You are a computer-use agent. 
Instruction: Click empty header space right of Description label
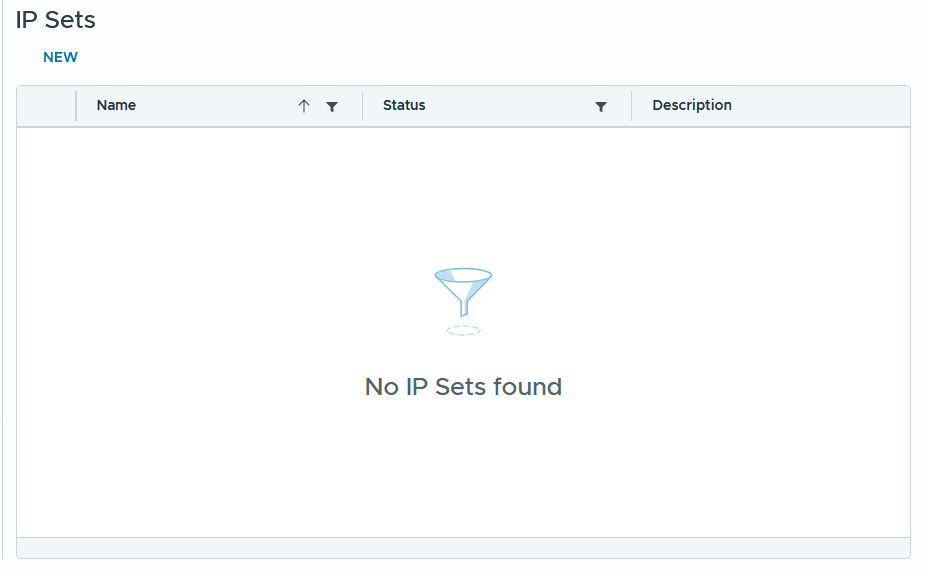click(821, 106)
